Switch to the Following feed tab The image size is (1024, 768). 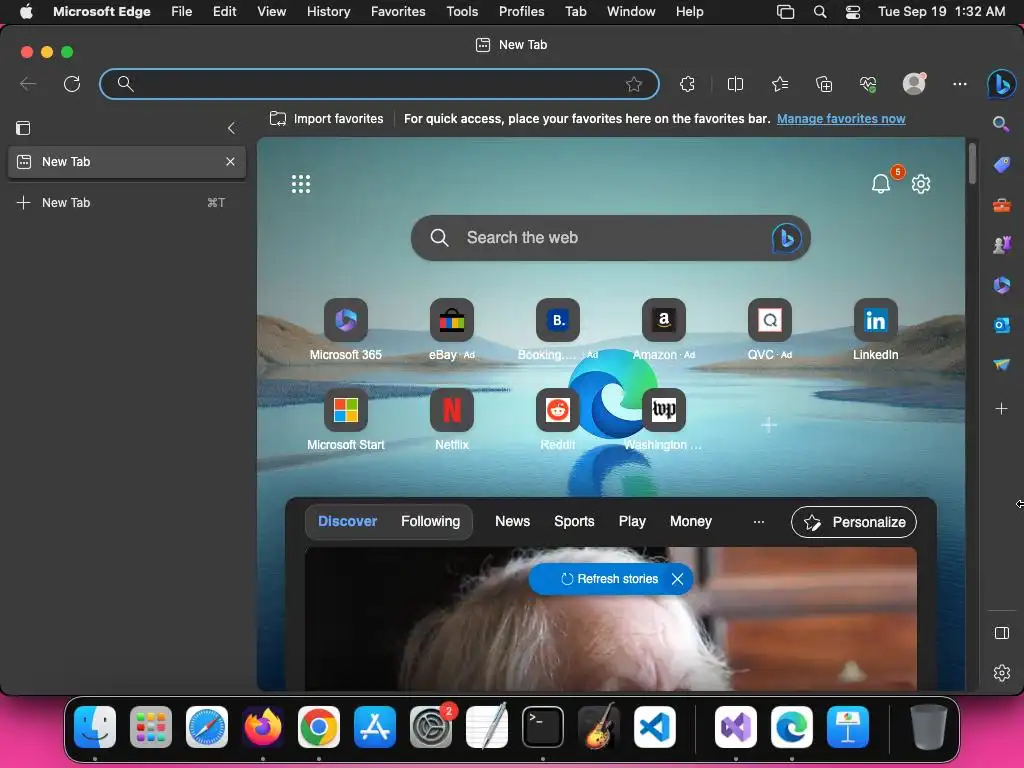(430, 521)
